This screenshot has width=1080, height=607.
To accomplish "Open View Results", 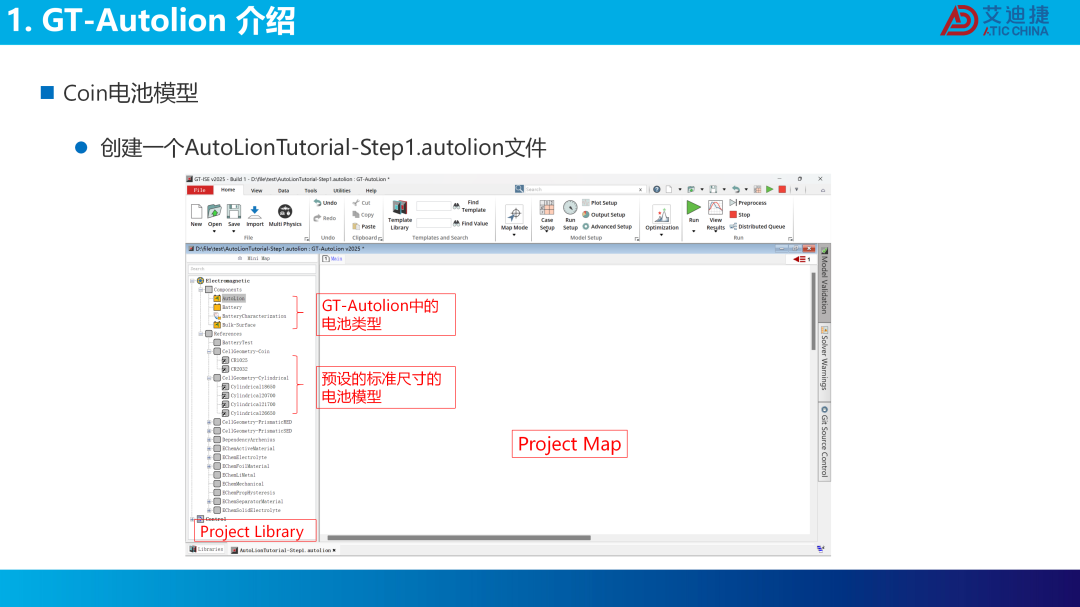I will (716, 215).
